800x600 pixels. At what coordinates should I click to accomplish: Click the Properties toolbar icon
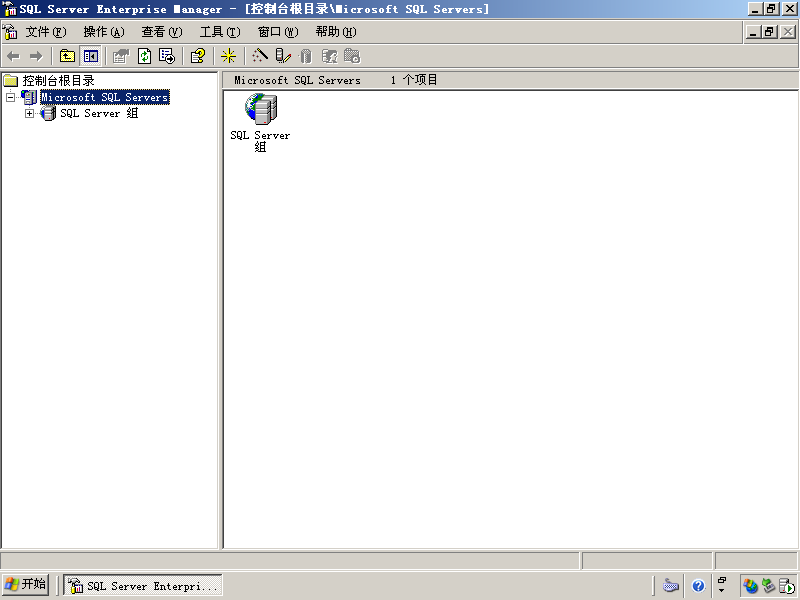point(121,56)
